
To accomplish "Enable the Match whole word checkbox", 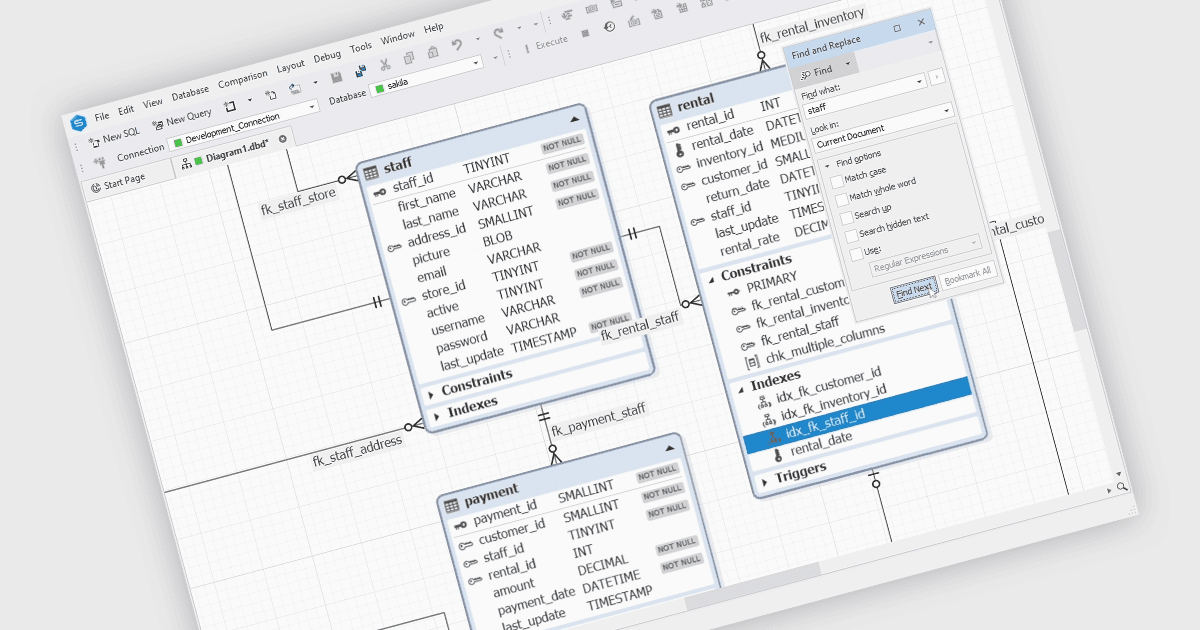I will coord(842,200).
